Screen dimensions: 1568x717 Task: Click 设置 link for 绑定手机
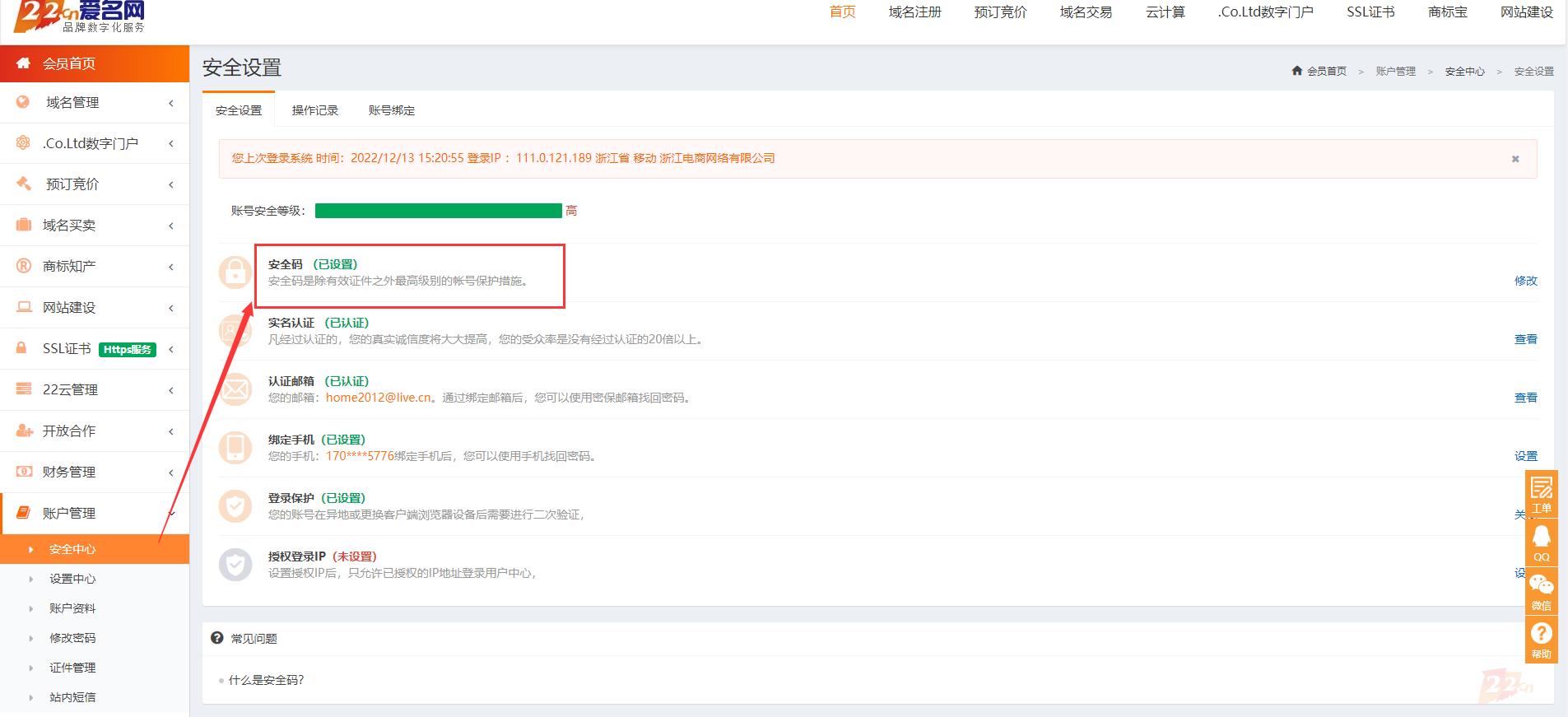(x=1526, y=456)
